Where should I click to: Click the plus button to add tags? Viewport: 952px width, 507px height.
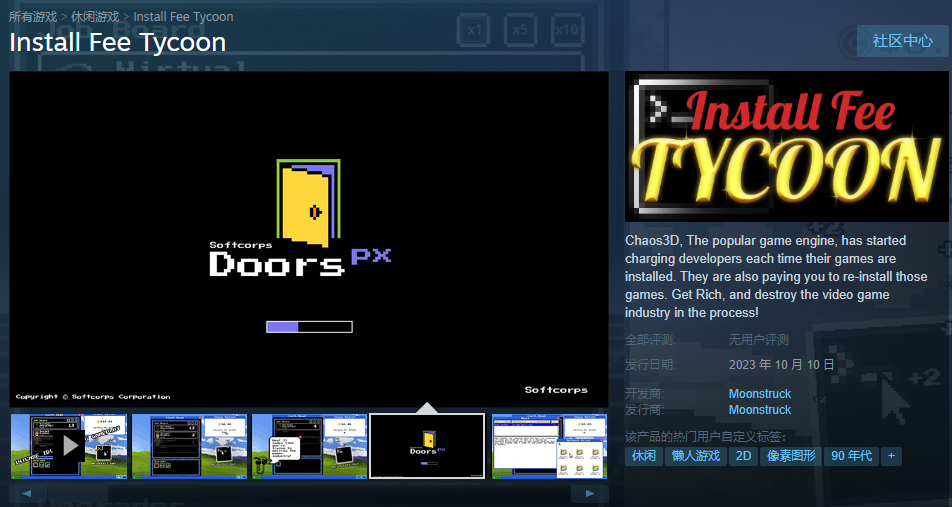(x=891, y=456)
